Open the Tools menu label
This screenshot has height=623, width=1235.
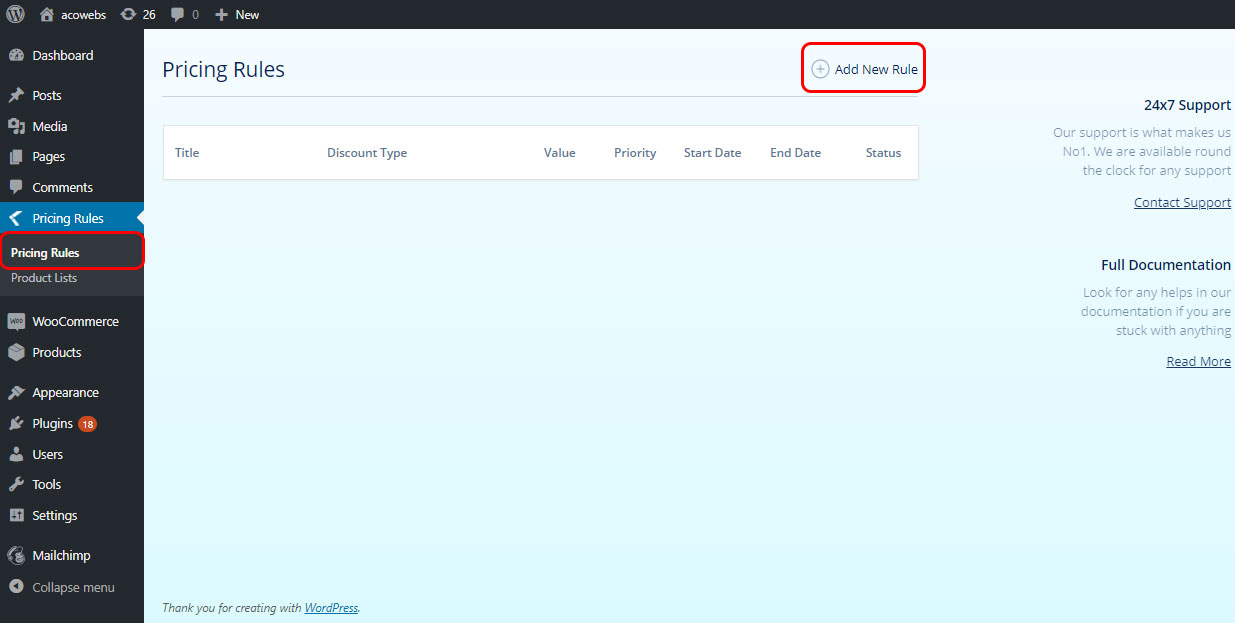click(x=46, y=484)
